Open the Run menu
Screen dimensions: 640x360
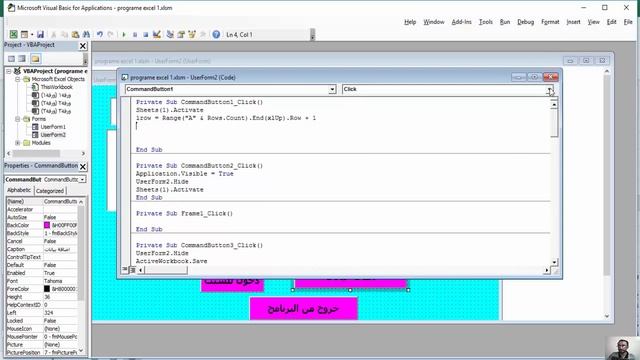505,22
